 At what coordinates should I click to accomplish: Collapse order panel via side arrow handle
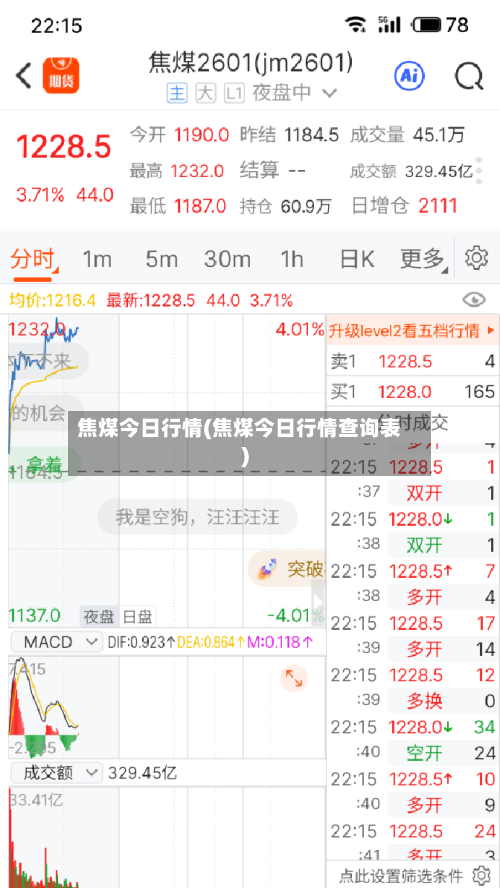[318, 603]
